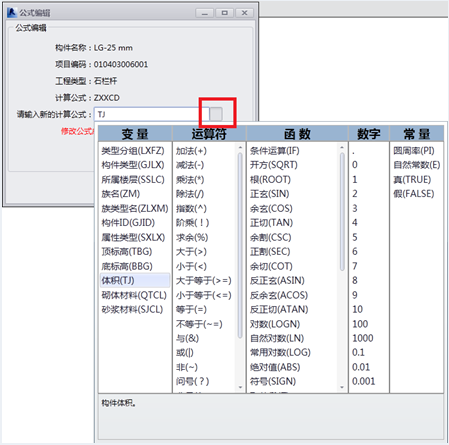This screenshot has width=449, height=445.
Task: Insert the 乘法(*) operator
Action: tap(190, 180)
